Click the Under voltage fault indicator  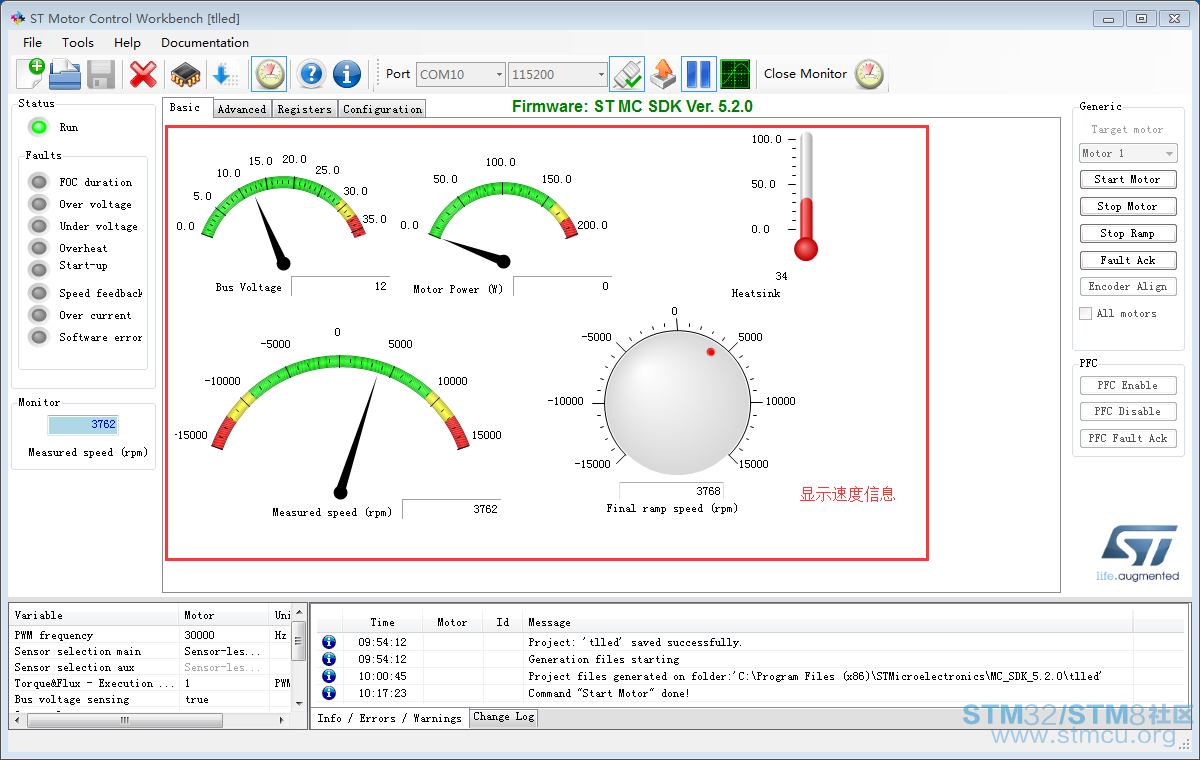[x=39, y=226]
